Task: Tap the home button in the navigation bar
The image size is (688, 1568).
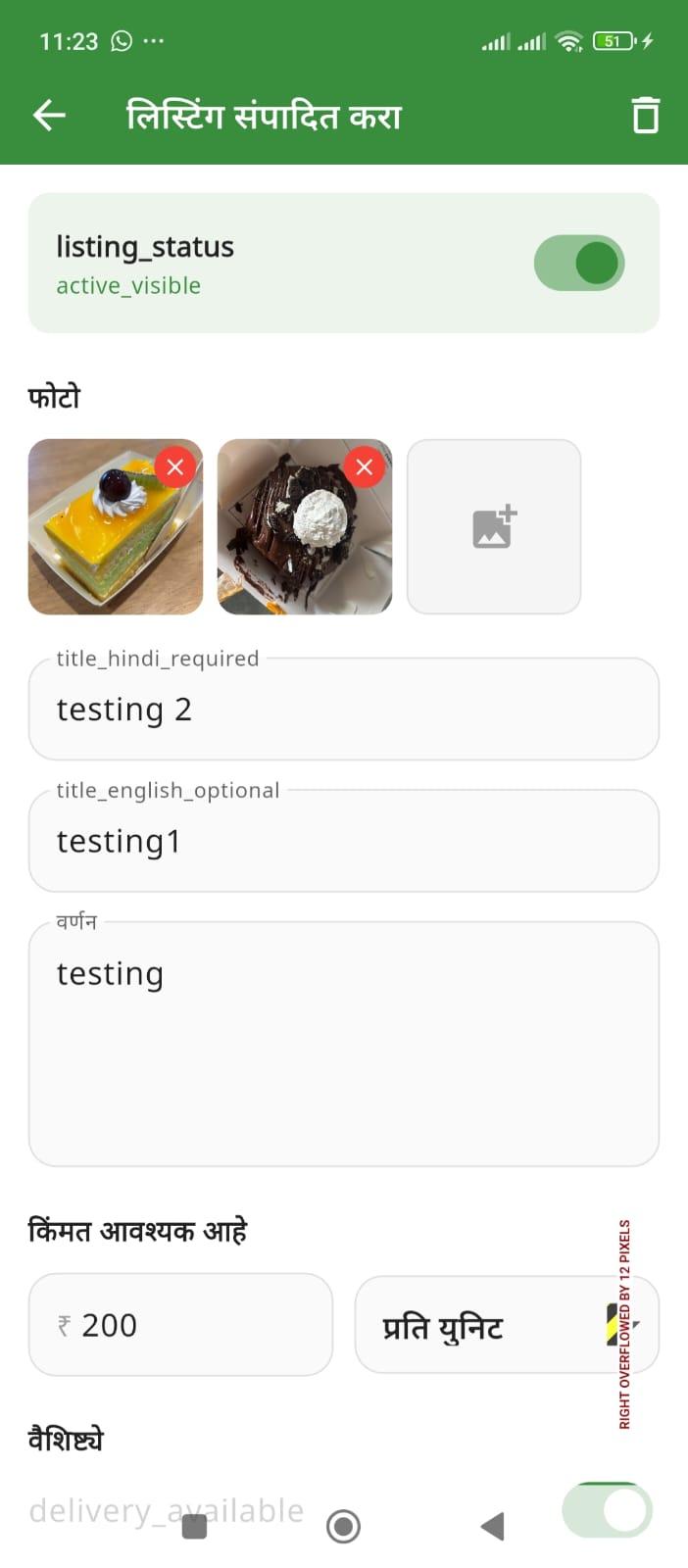Action: (x=344, y=1527)
